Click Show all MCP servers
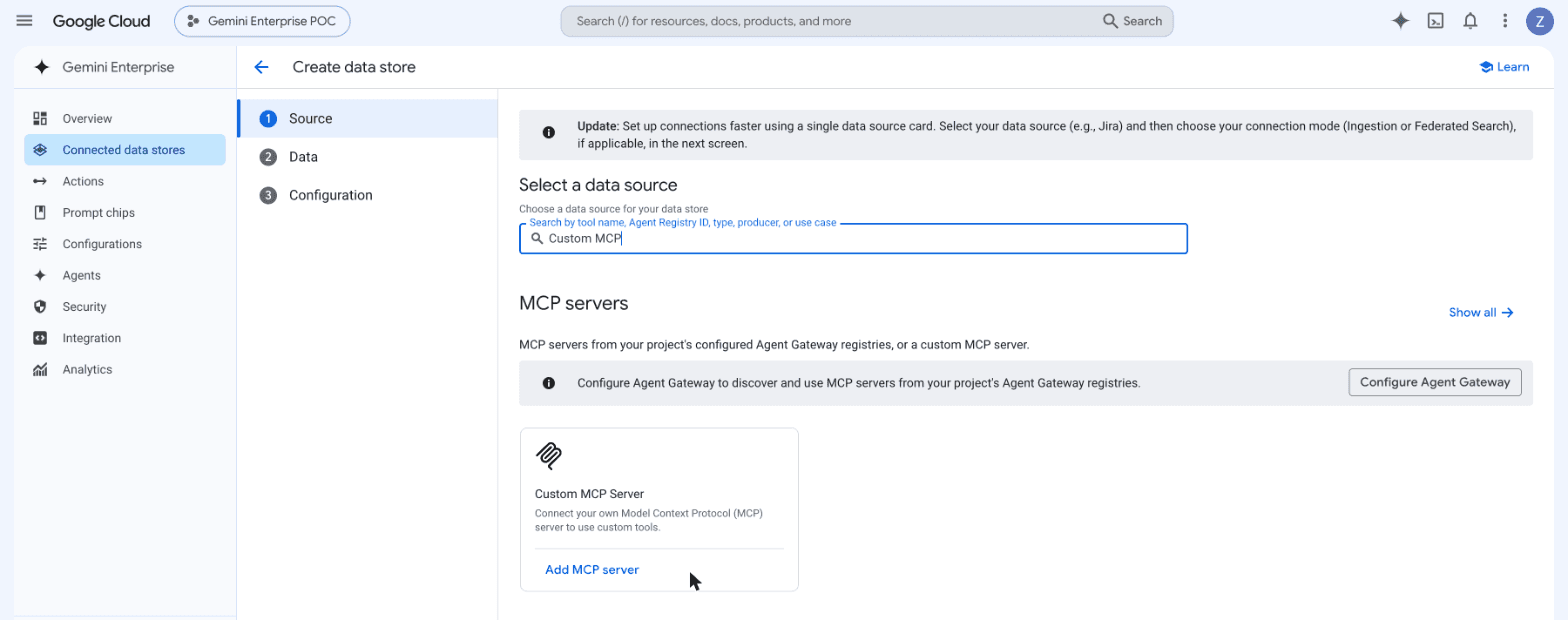Image resolution: width=1568 pixels, height=620 pixels. [x=1481, y=313]
